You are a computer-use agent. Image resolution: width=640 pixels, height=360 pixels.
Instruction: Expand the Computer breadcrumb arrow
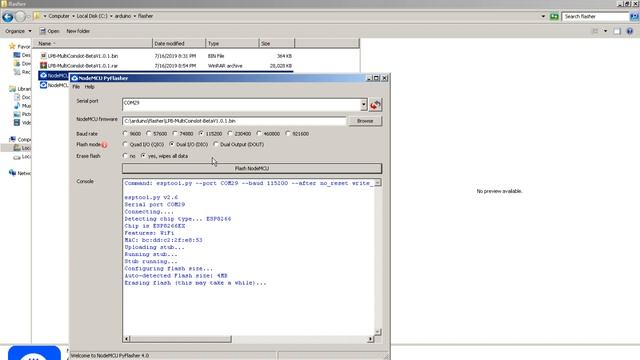73,16
